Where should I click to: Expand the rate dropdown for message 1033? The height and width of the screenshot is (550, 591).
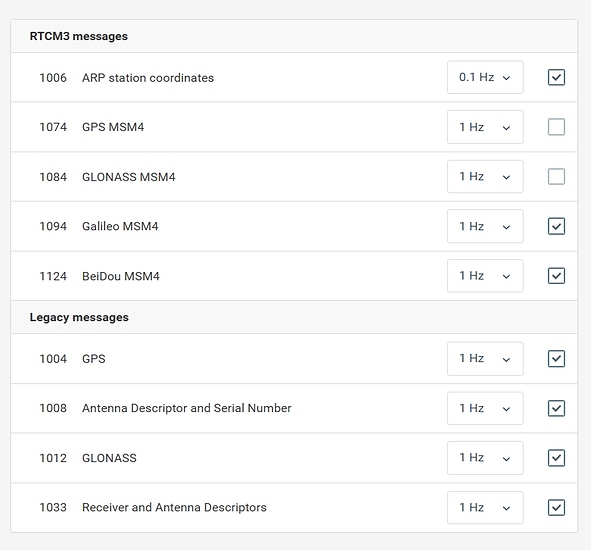pos(485,507)
